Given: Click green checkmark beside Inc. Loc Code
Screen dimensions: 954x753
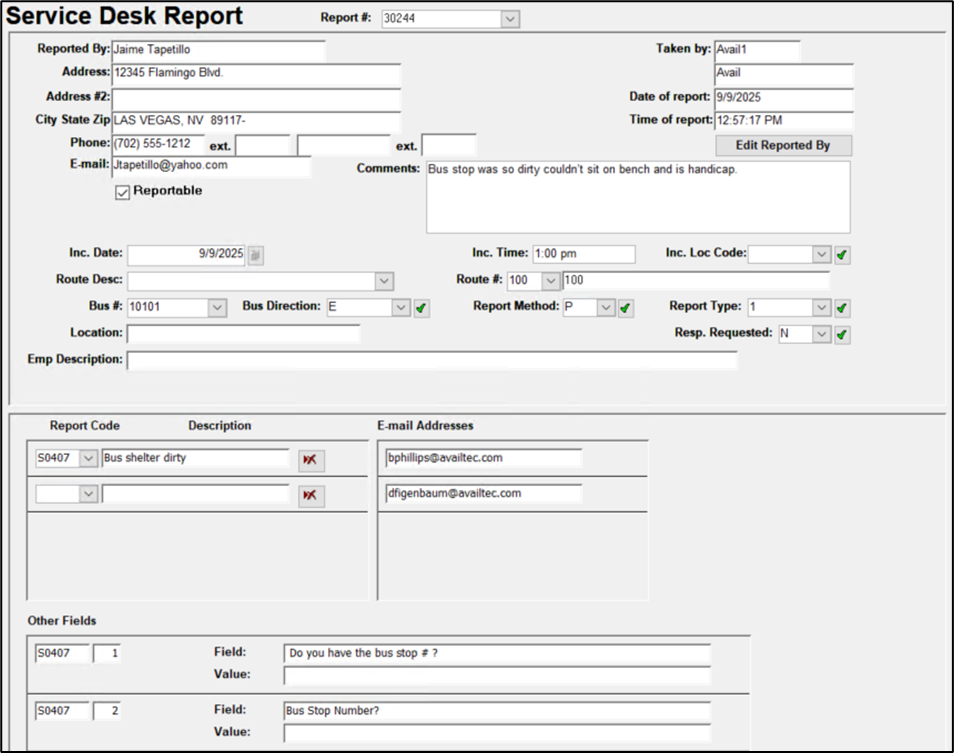Looking at the screenshot, I should point(842,255).
